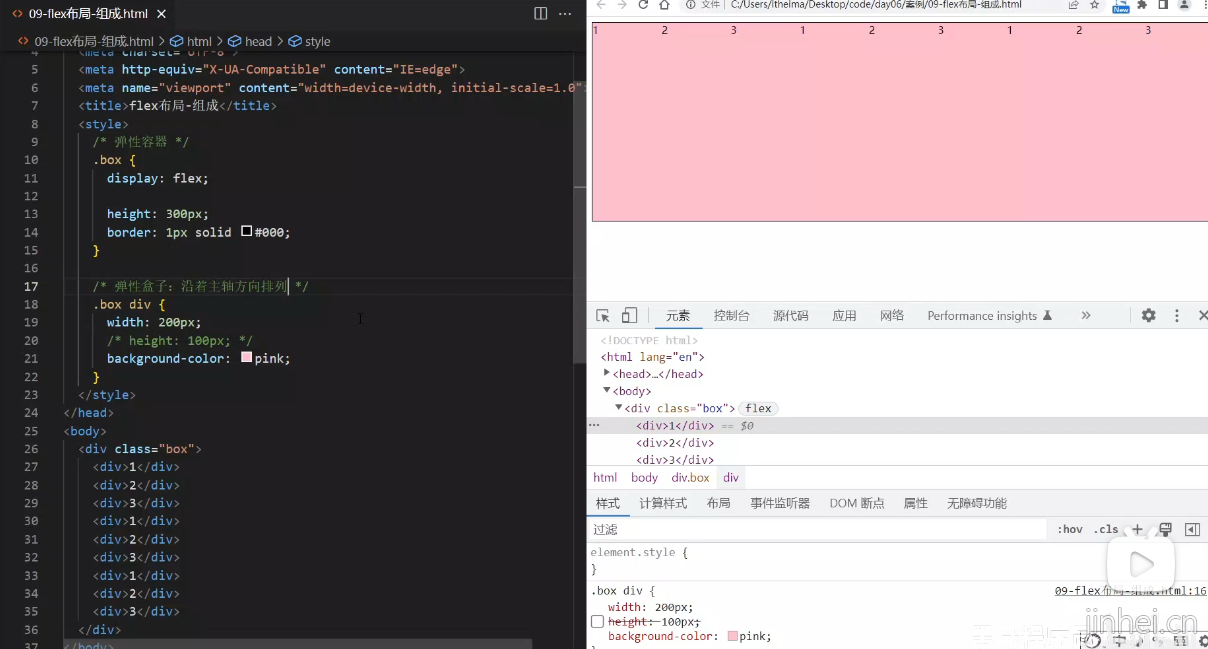Reload the browser page
This screenshot has width=1208, height=649.
[x=643, y=5]
